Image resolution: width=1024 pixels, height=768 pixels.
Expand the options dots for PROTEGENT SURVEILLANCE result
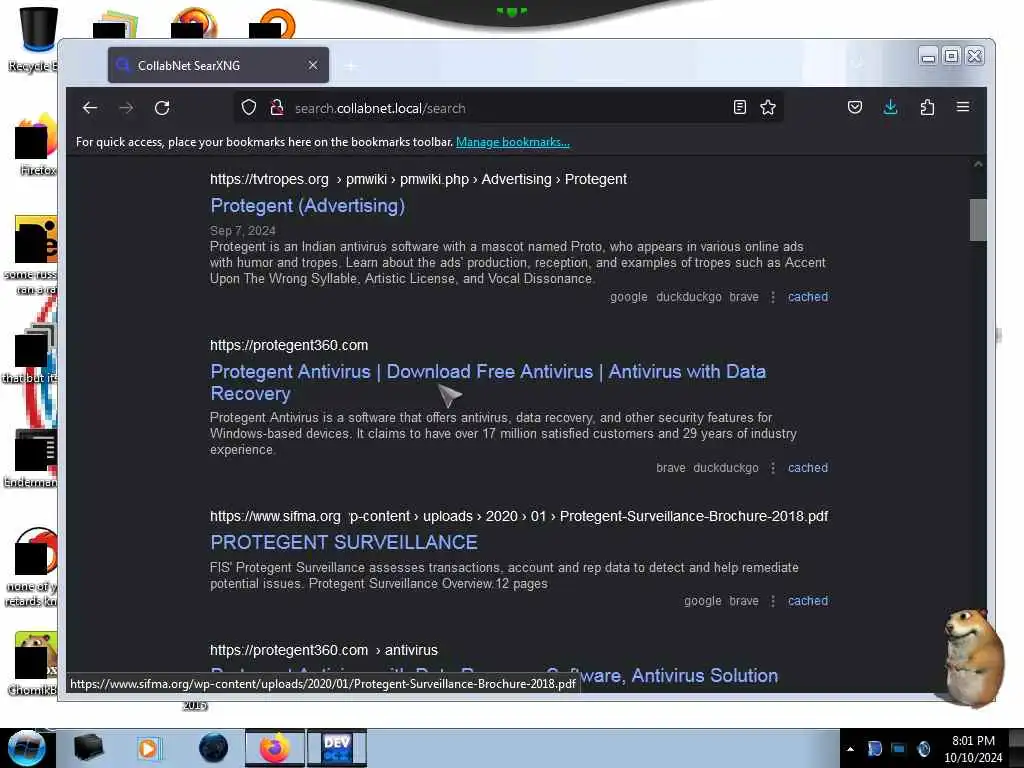click(773, 601)
